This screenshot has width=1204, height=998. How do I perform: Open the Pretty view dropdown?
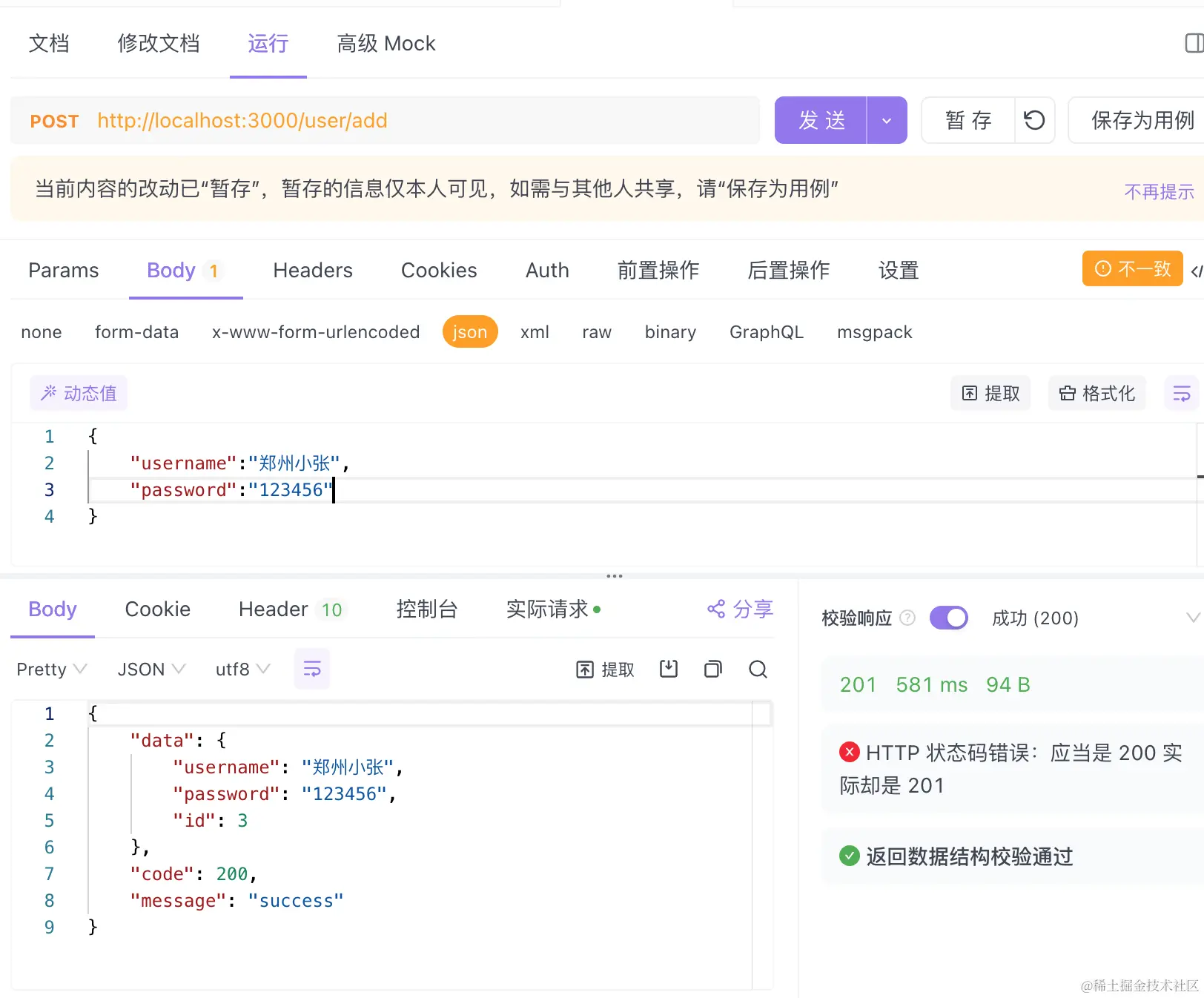point(52,670)
